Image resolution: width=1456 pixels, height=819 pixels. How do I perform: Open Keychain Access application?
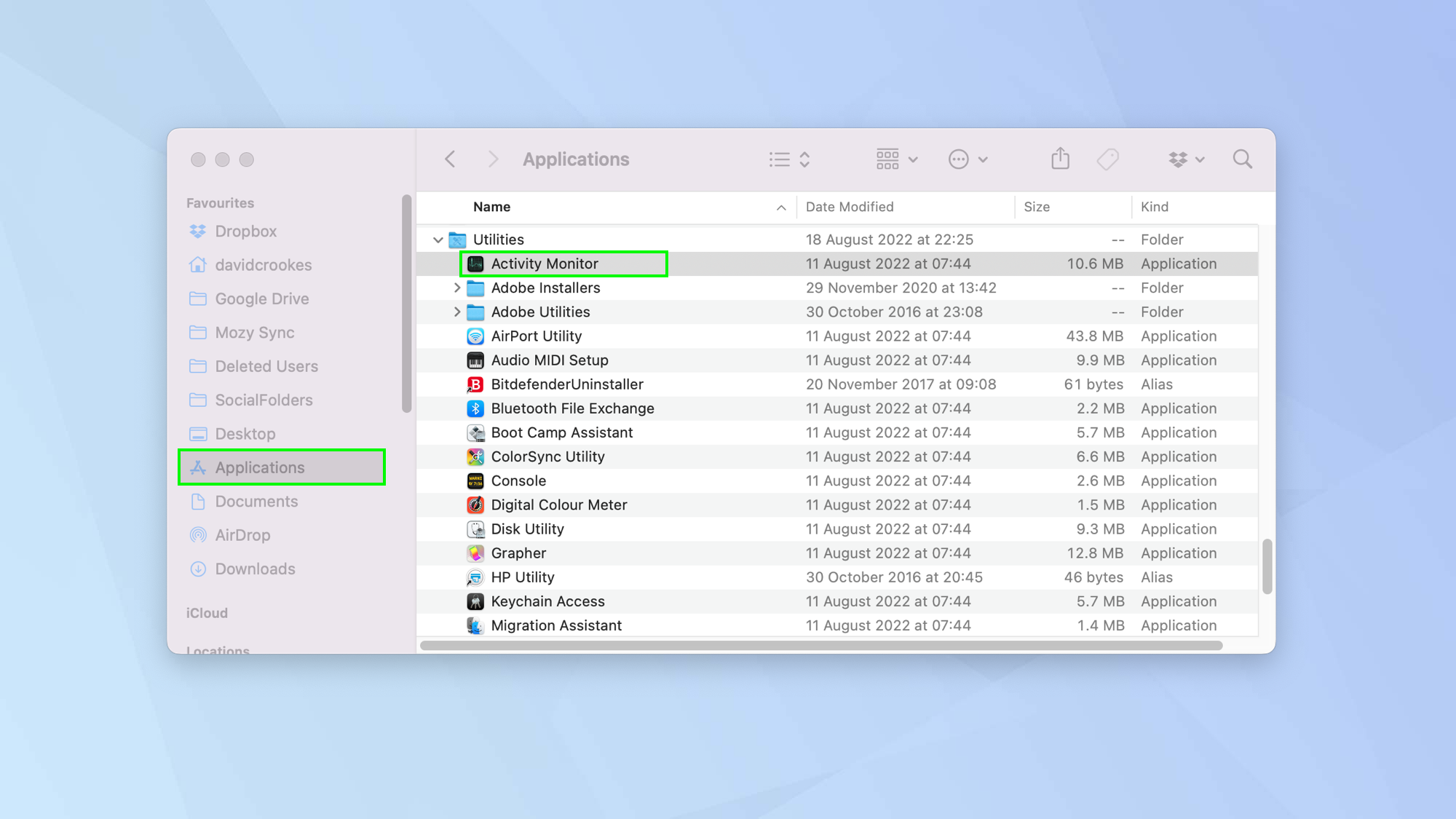[x=547, y=601]
